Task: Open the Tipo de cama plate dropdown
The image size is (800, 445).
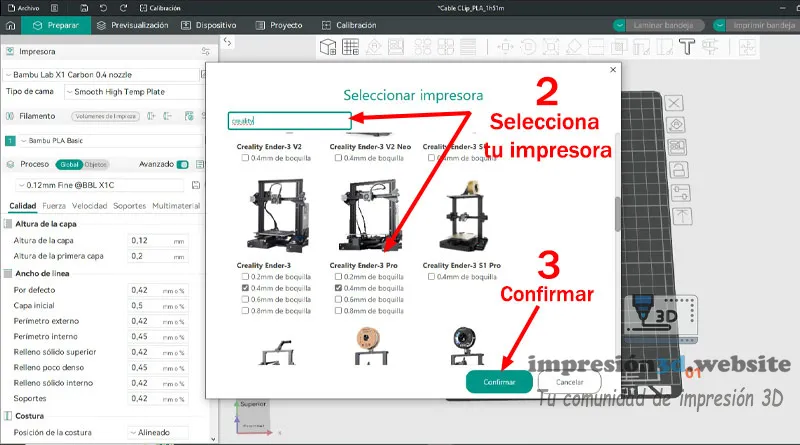Action: point(135,92)
